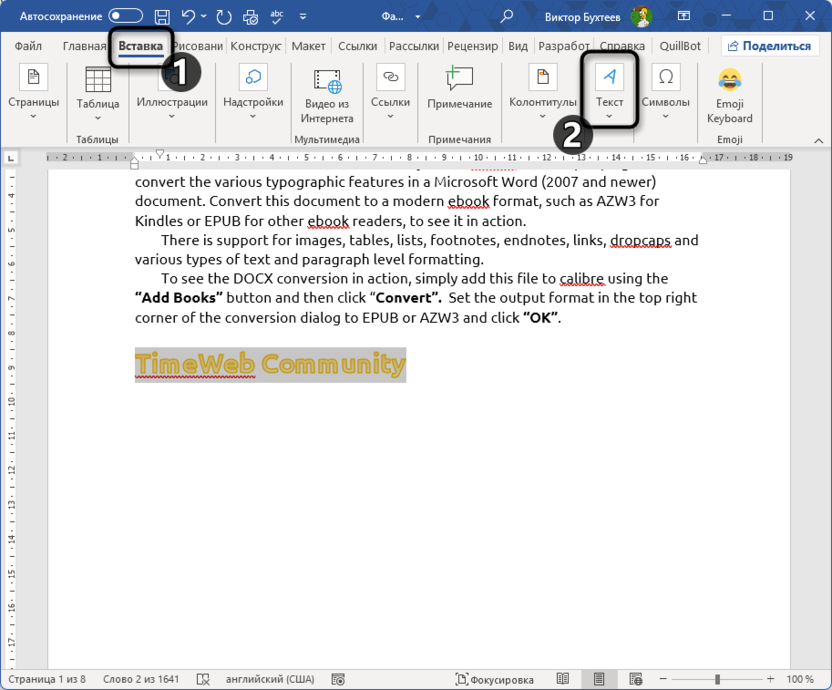This screenshot has height=690, width=832.
Task: Click the zoom slider handle
Action: (x=717, y=679)
